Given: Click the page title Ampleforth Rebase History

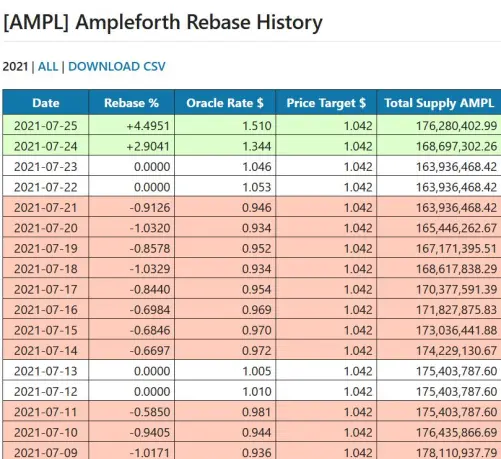Looking at the screenshot, I should [163, 23].
